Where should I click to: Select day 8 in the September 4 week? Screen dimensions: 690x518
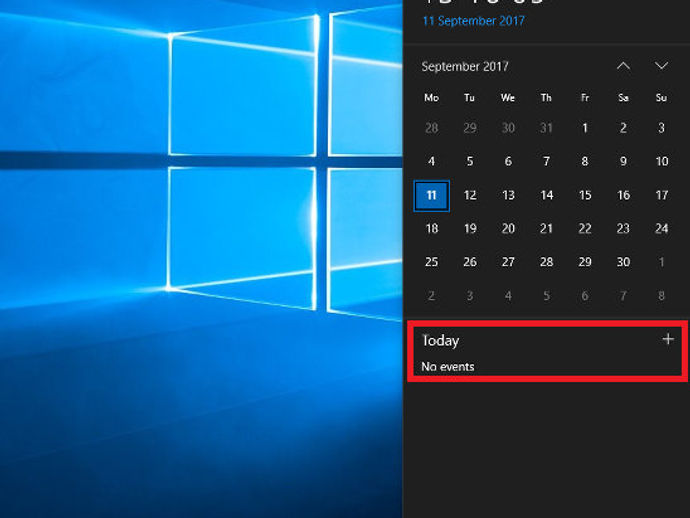tap(585, 162)
